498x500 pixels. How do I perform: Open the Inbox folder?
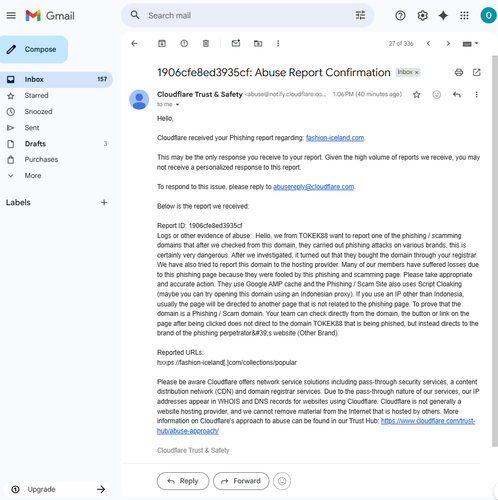56,79
